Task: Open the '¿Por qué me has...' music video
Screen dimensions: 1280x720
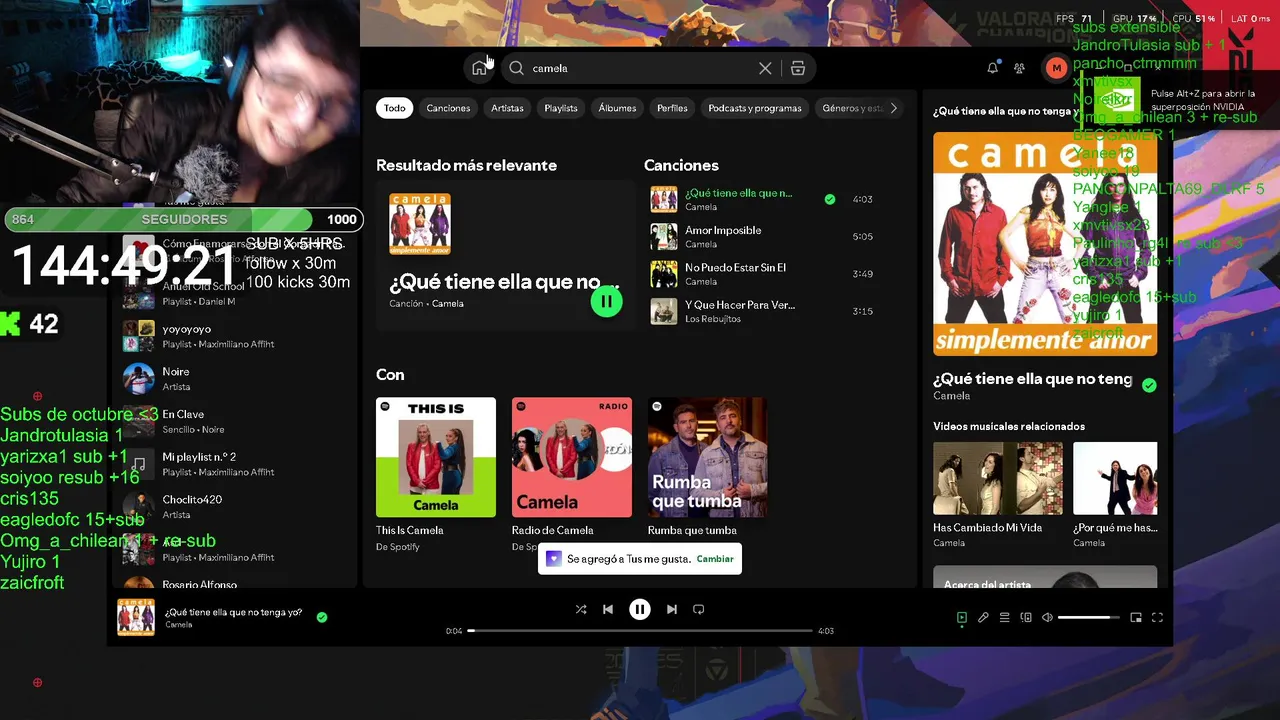Action: (1115, 495)
